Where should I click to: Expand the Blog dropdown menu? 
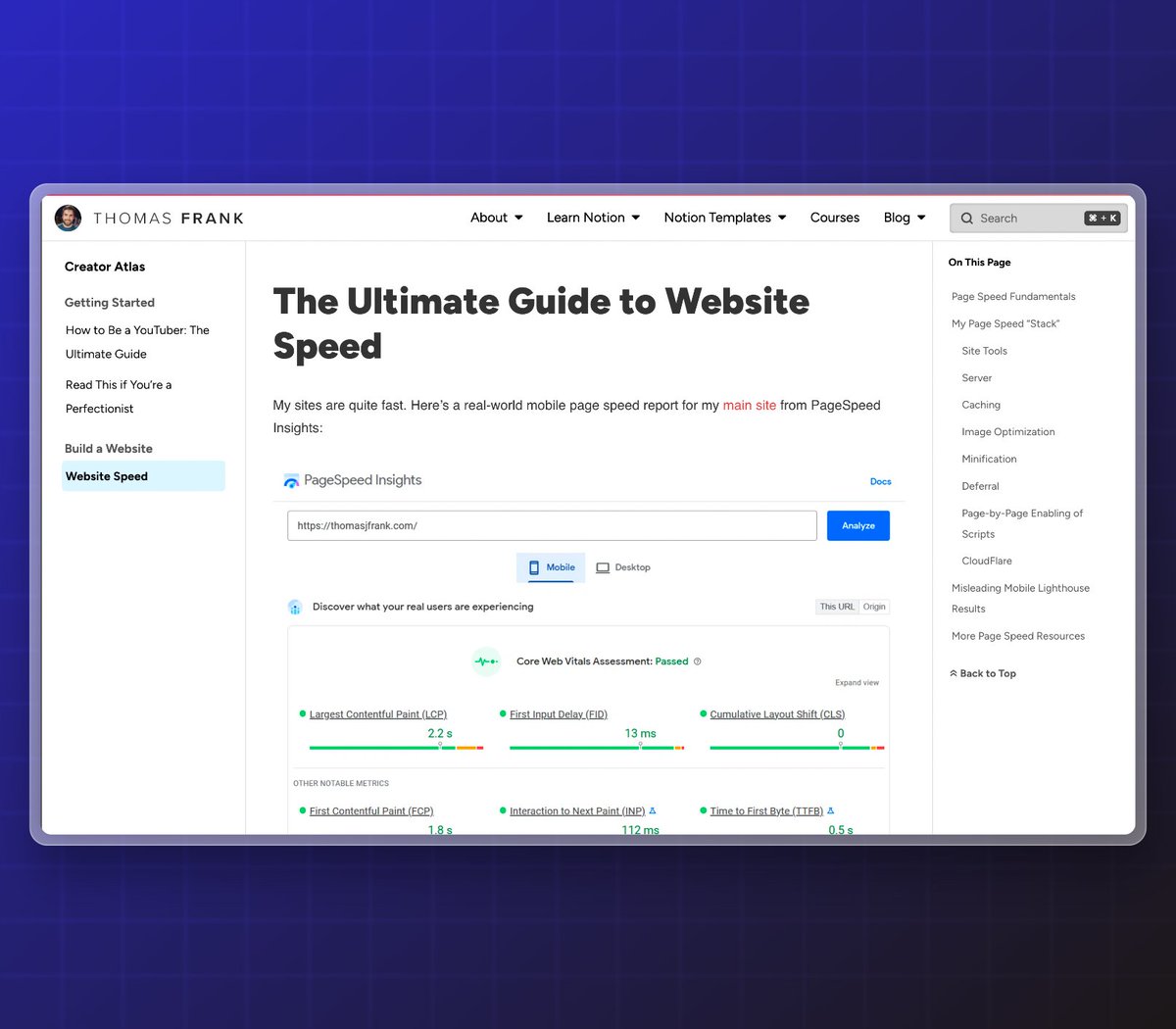(905, 218)
